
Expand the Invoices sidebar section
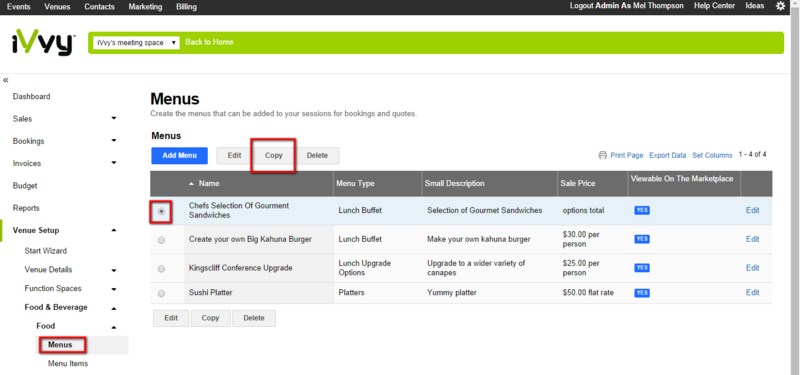(113, 163)
